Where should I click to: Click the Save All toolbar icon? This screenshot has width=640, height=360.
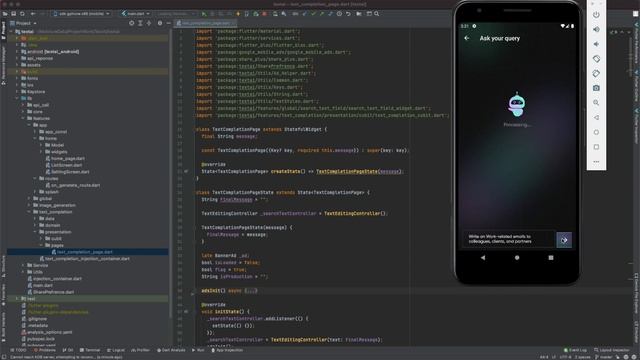click(13, 14)
